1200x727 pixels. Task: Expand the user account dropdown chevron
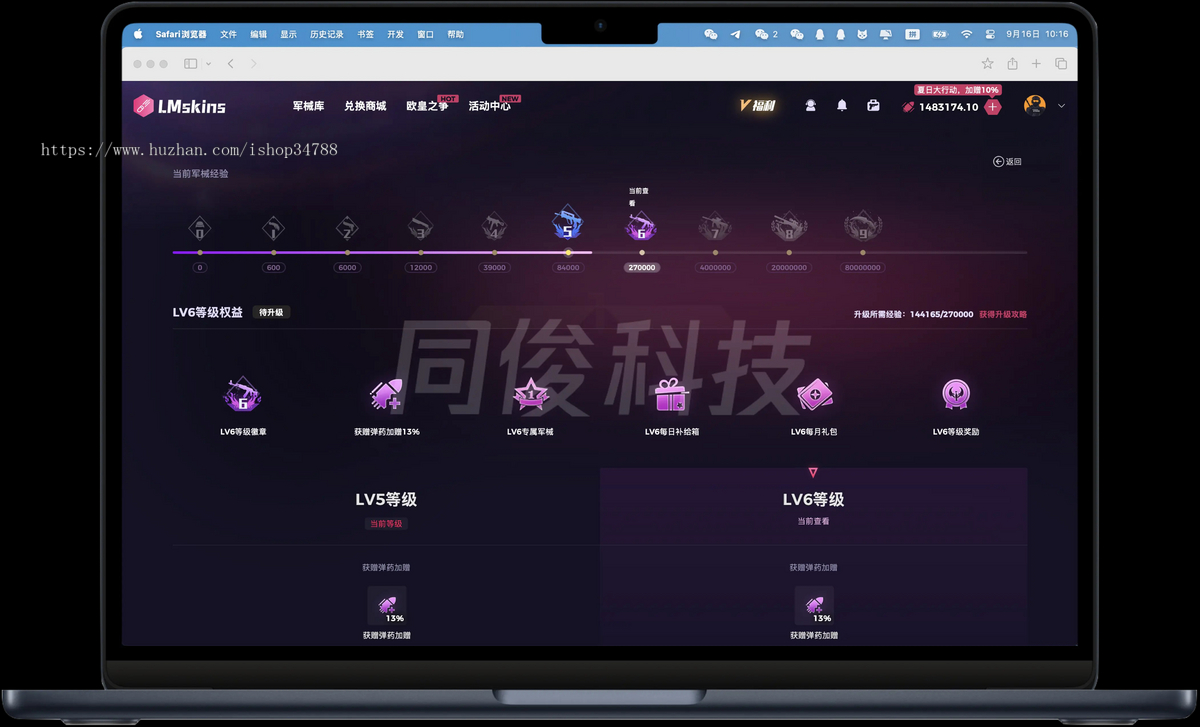click(1061, 106)
